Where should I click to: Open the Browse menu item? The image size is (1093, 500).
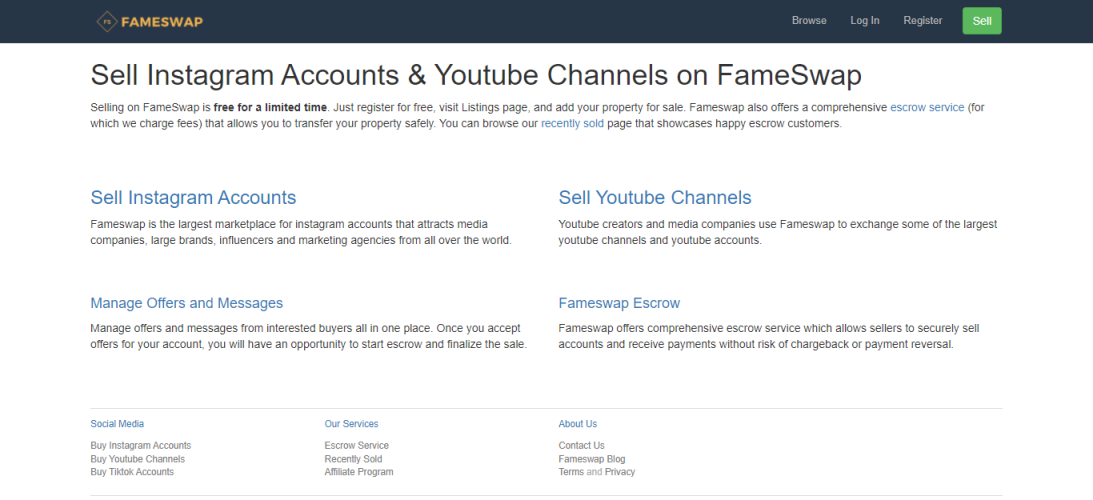pyautogui.click(x=809, y=21)
